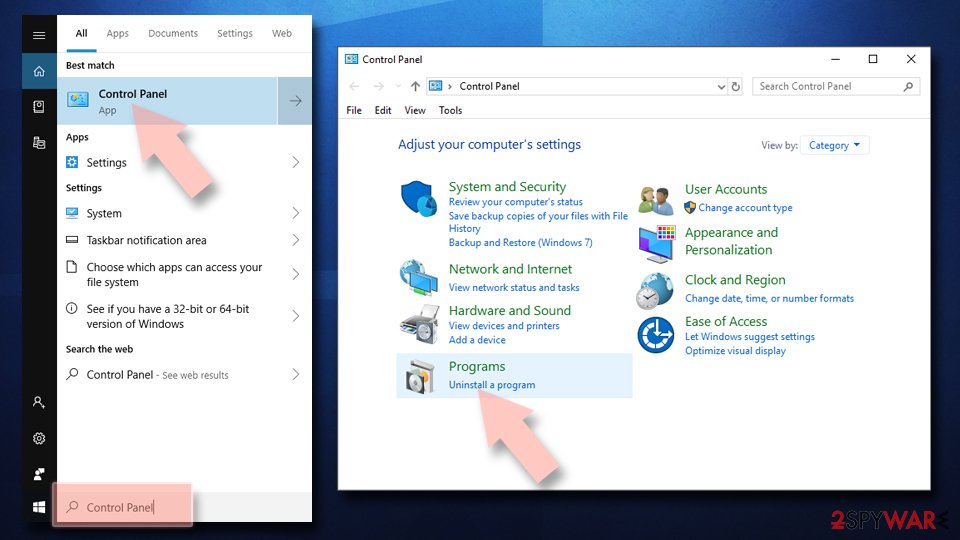This screenshot has height=540, width=960.
Task: Click View devices and printers link
Action: coord(504,326)
